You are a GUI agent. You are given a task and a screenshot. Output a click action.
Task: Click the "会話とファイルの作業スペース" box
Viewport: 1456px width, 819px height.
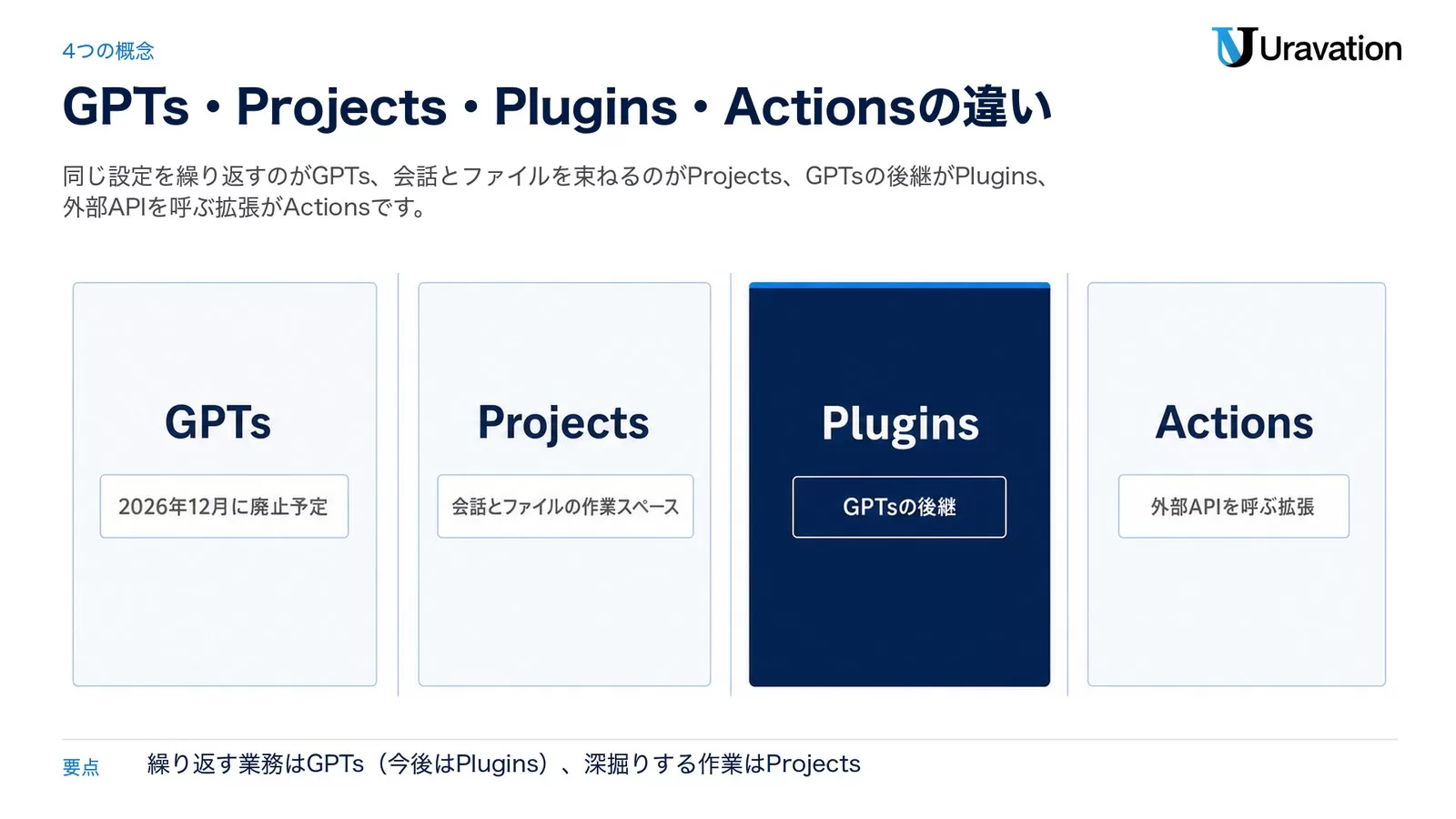click(x=565, y=506)
